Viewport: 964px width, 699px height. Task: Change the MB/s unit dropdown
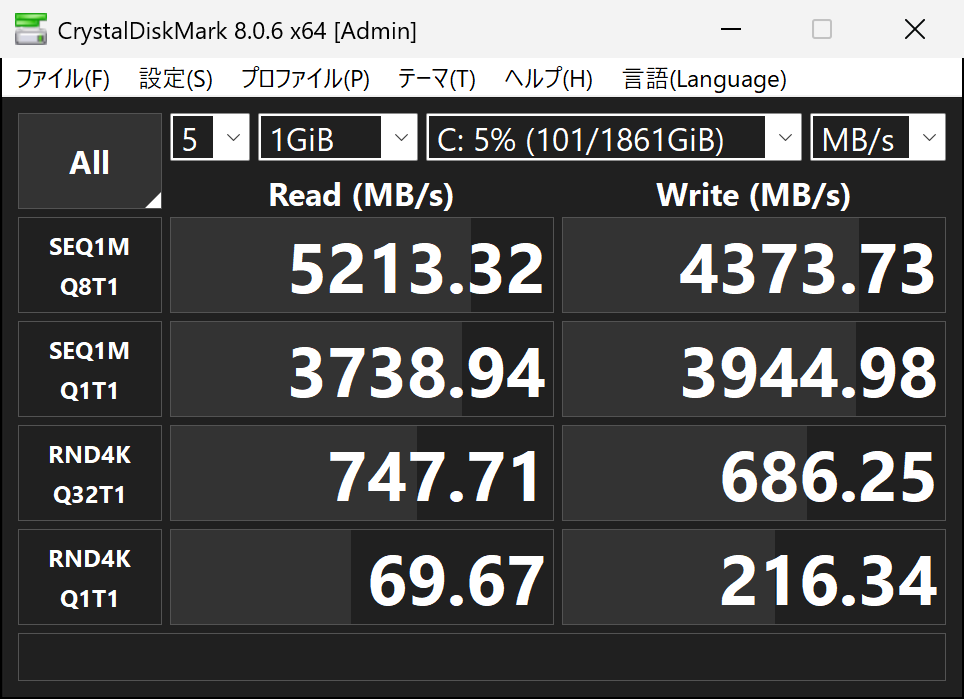pos(877,138)
